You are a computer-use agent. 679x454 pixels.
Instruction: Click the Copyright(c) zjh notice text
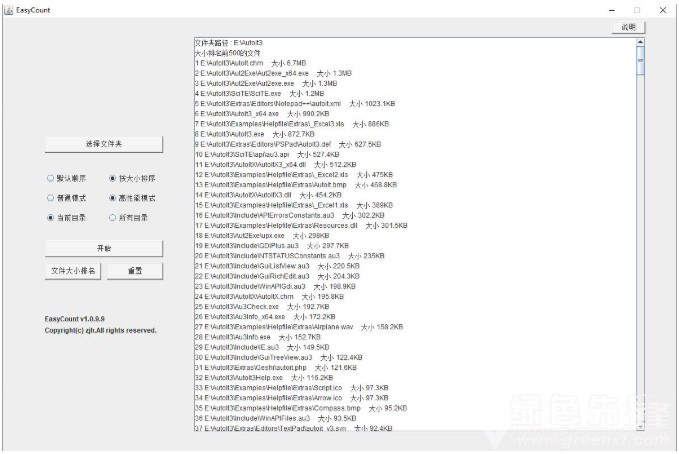tap(100, 331)
